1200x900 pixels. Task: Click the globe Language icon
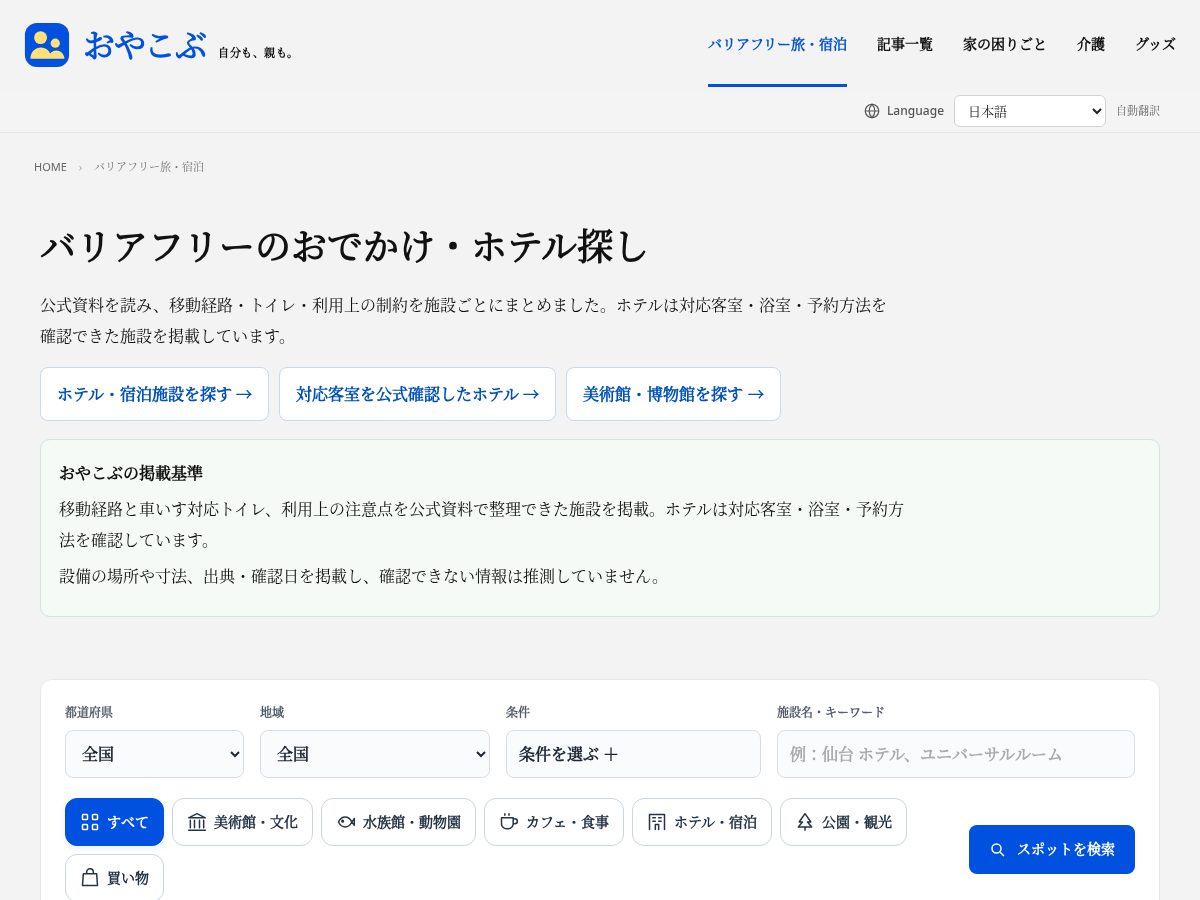(872, 111)
